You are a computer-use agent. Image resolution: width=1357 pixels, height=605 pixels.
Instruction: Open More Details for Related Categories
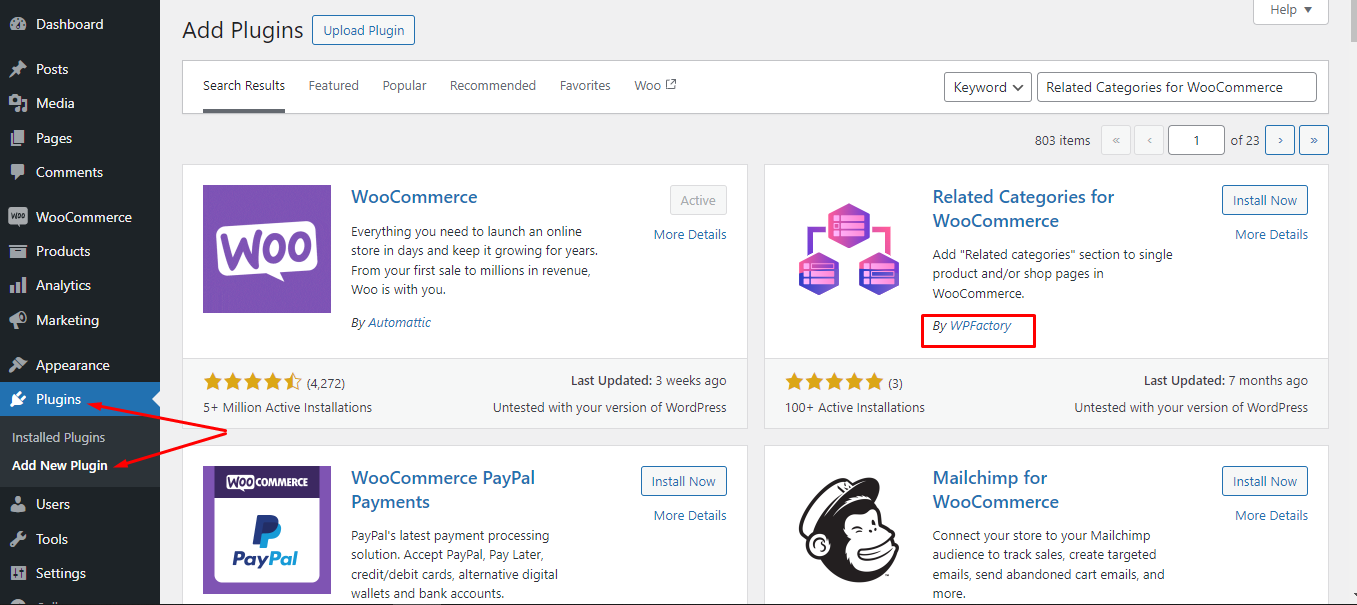[x=1271, y=234]
